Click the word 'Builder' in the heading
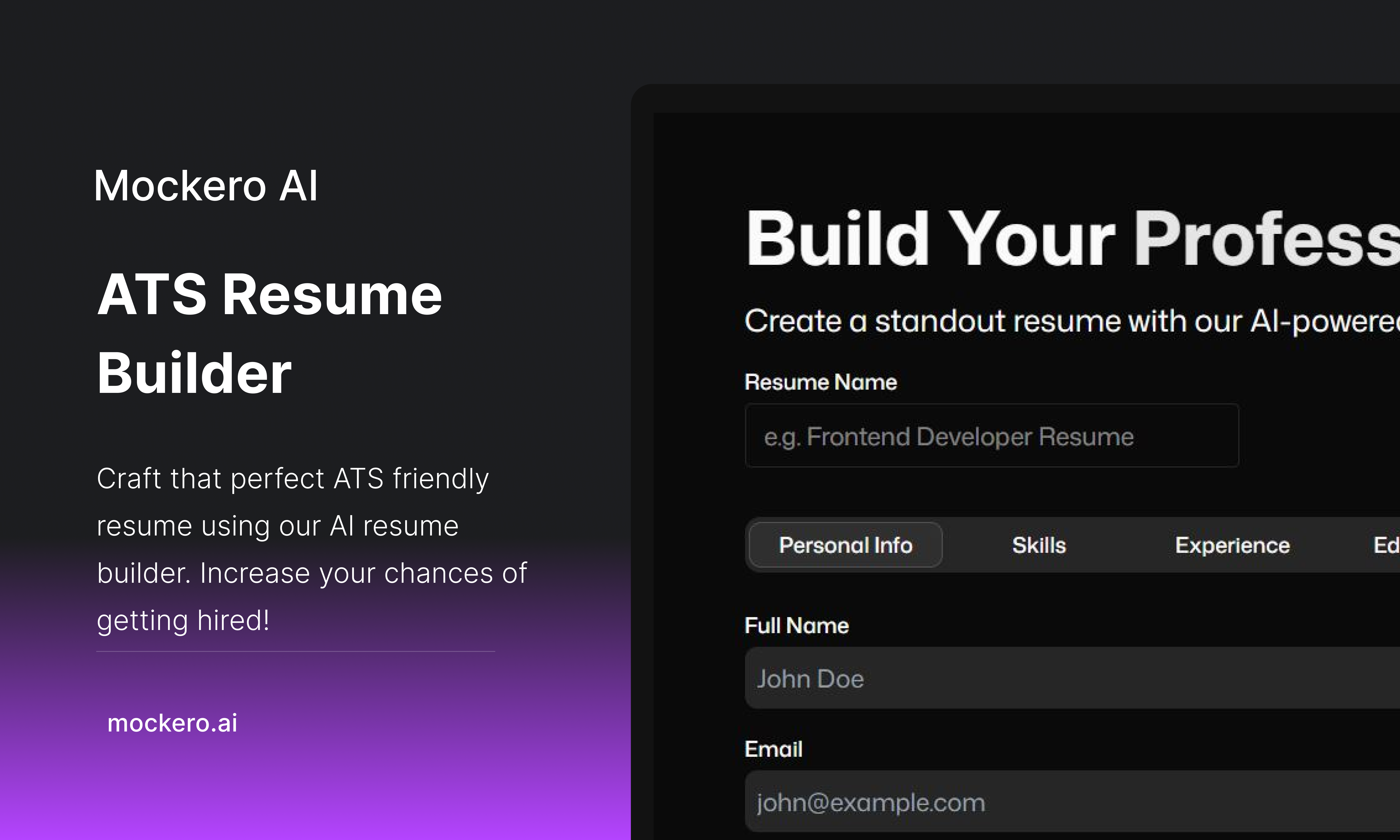Image resolution: width=1400 pixels, height=840 pixels. (194, 373)
